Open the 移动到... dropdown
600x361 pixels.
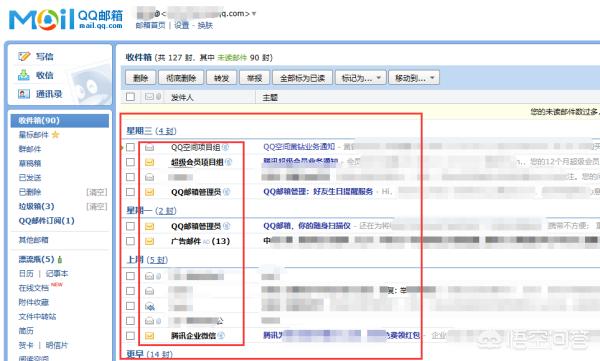[x=414, y=78]
